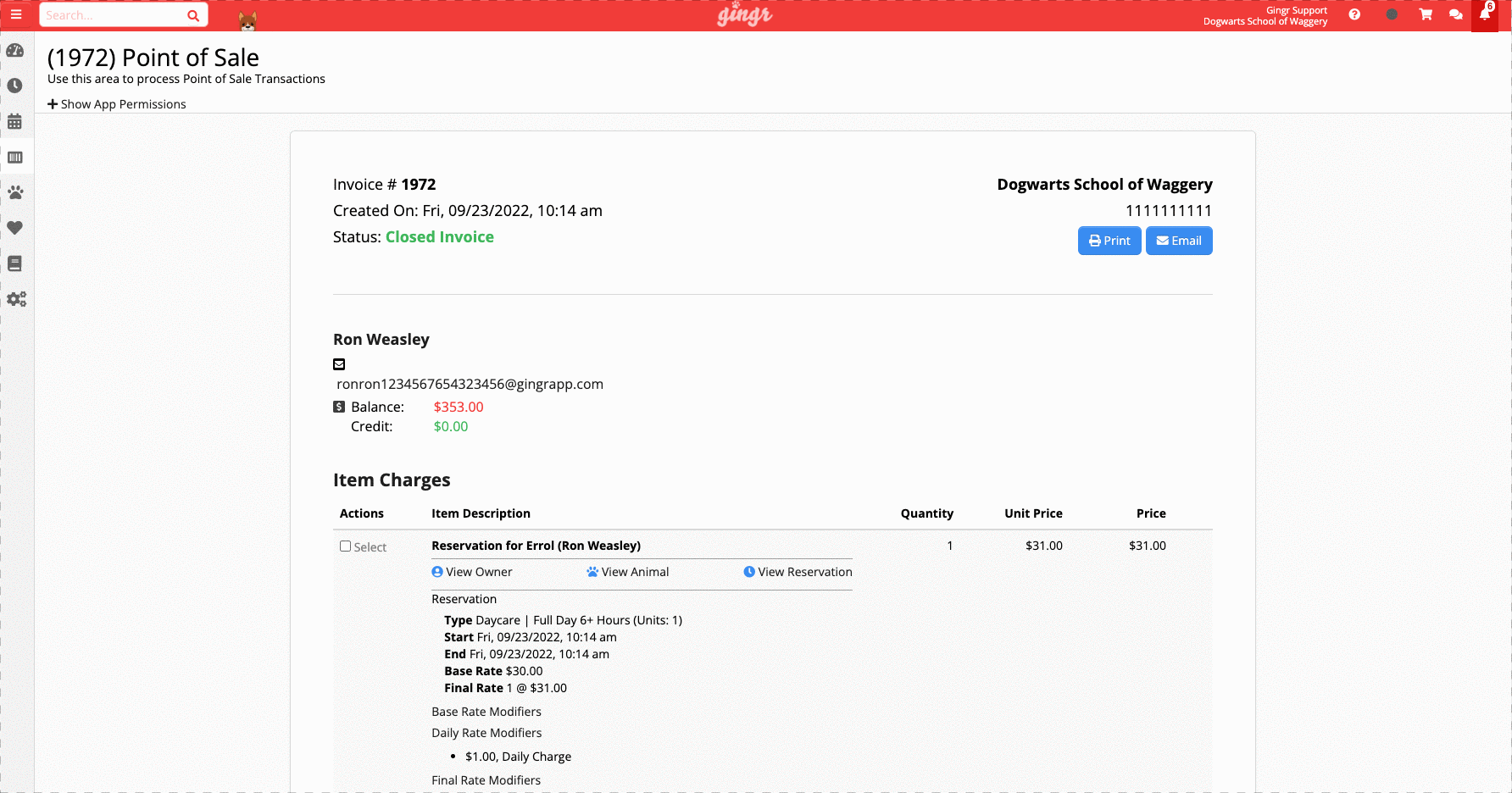Click the $0.00 credit amount
The image size is (1512, 793).
click(451, 426)
